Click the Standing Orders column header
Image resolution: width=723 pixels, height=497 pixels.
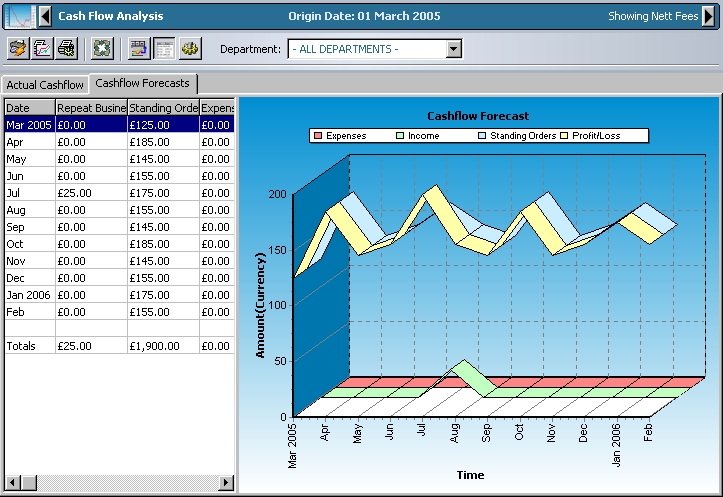tap(162, 107)
